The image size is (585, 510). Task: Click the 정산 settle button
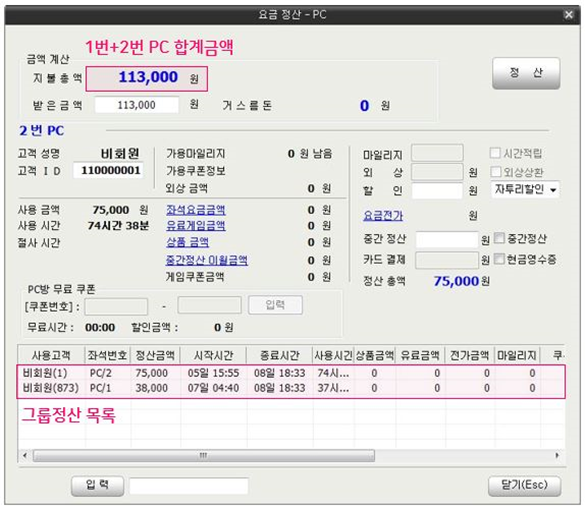[x=526, y=73]
